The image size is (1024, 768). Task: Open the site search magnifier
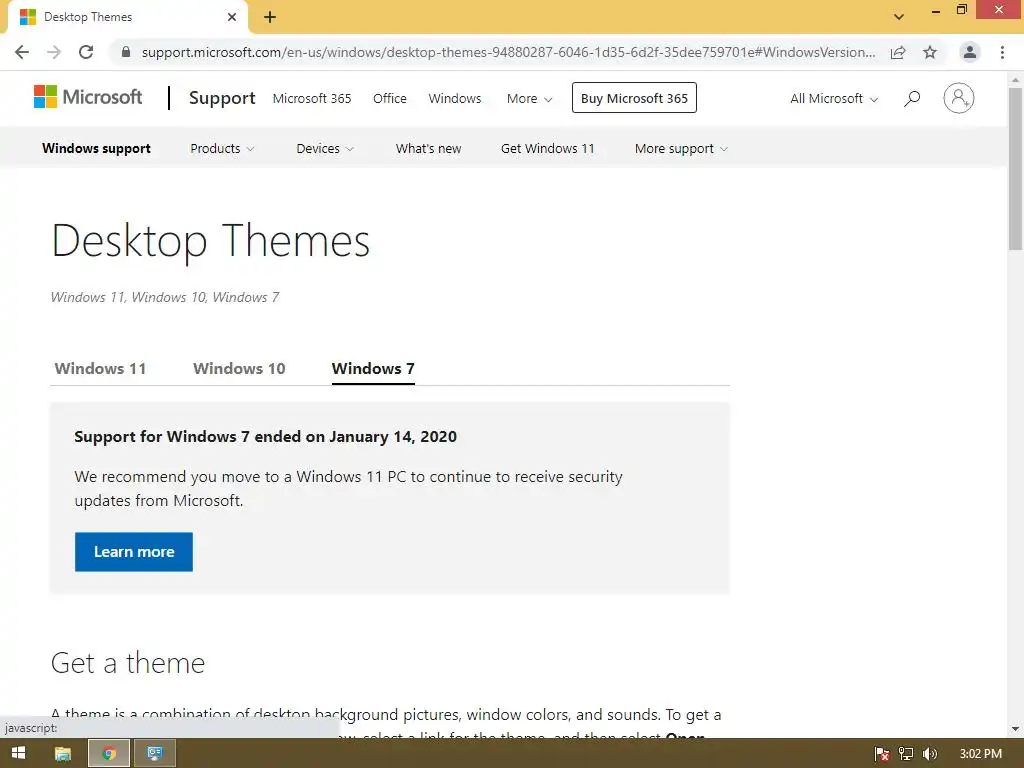[x=912, y=99]
